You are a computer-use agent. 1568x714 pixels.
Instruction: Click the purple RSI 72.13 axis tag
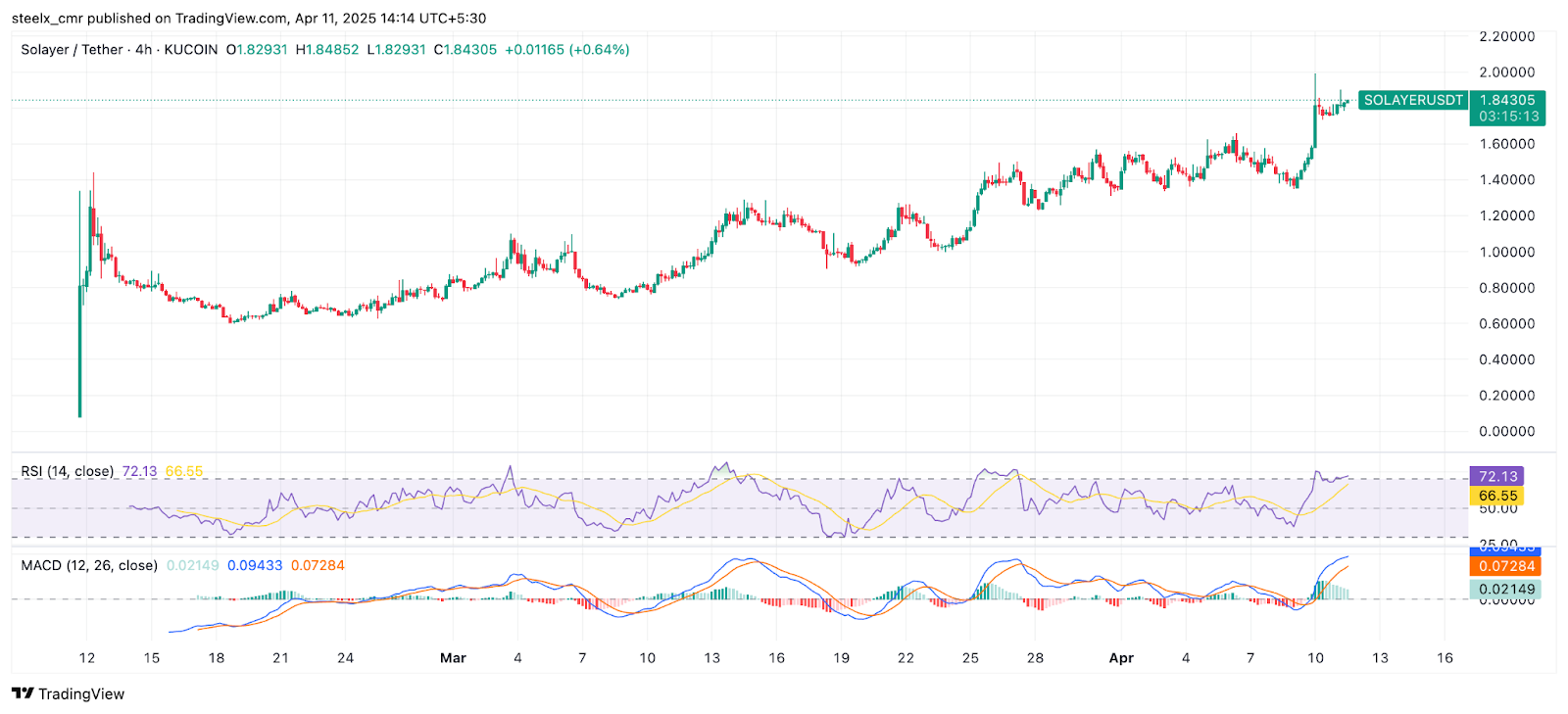point(1497,476)
